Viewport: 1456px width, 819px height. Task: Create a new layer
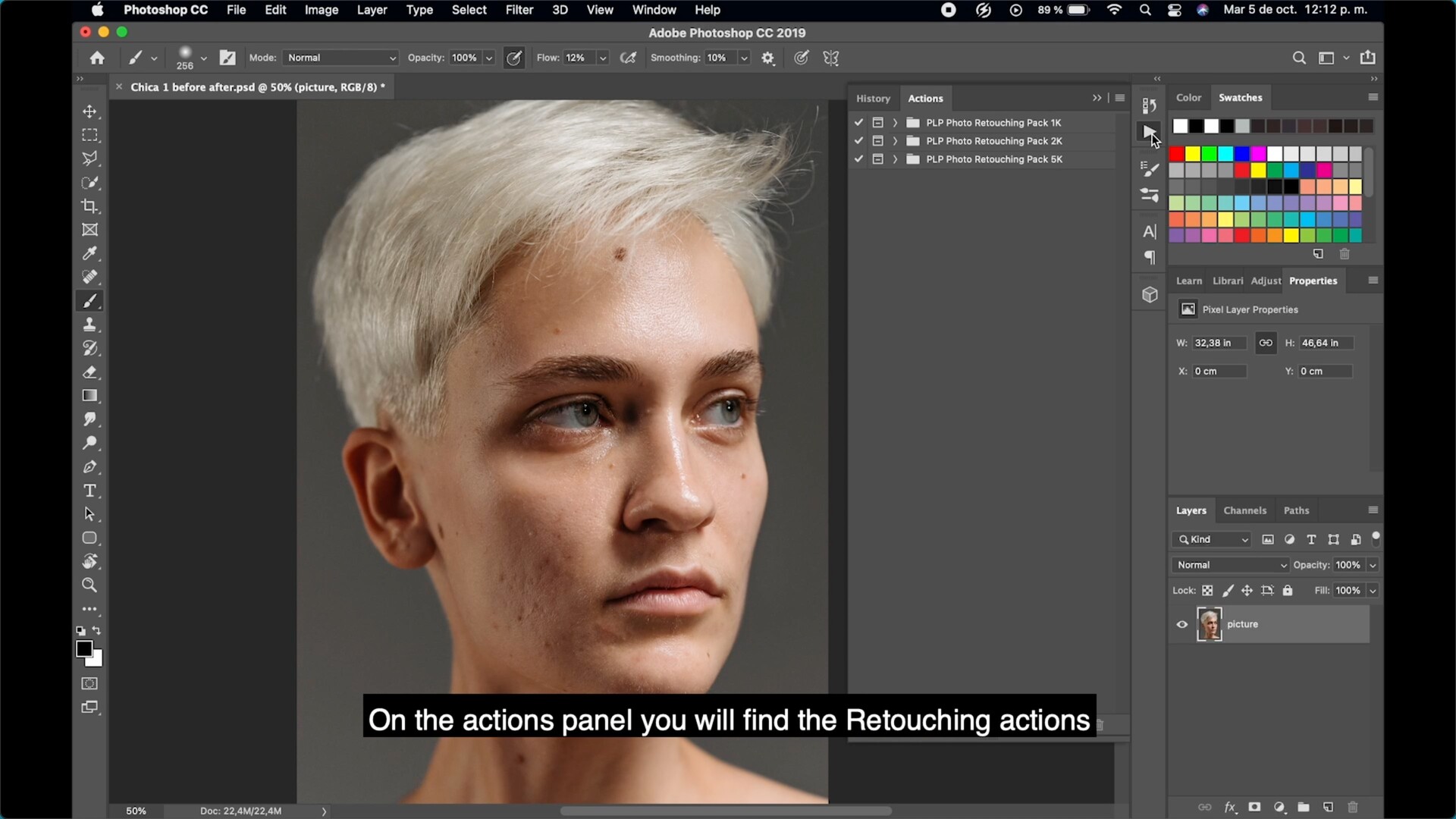coord(1328,808)
